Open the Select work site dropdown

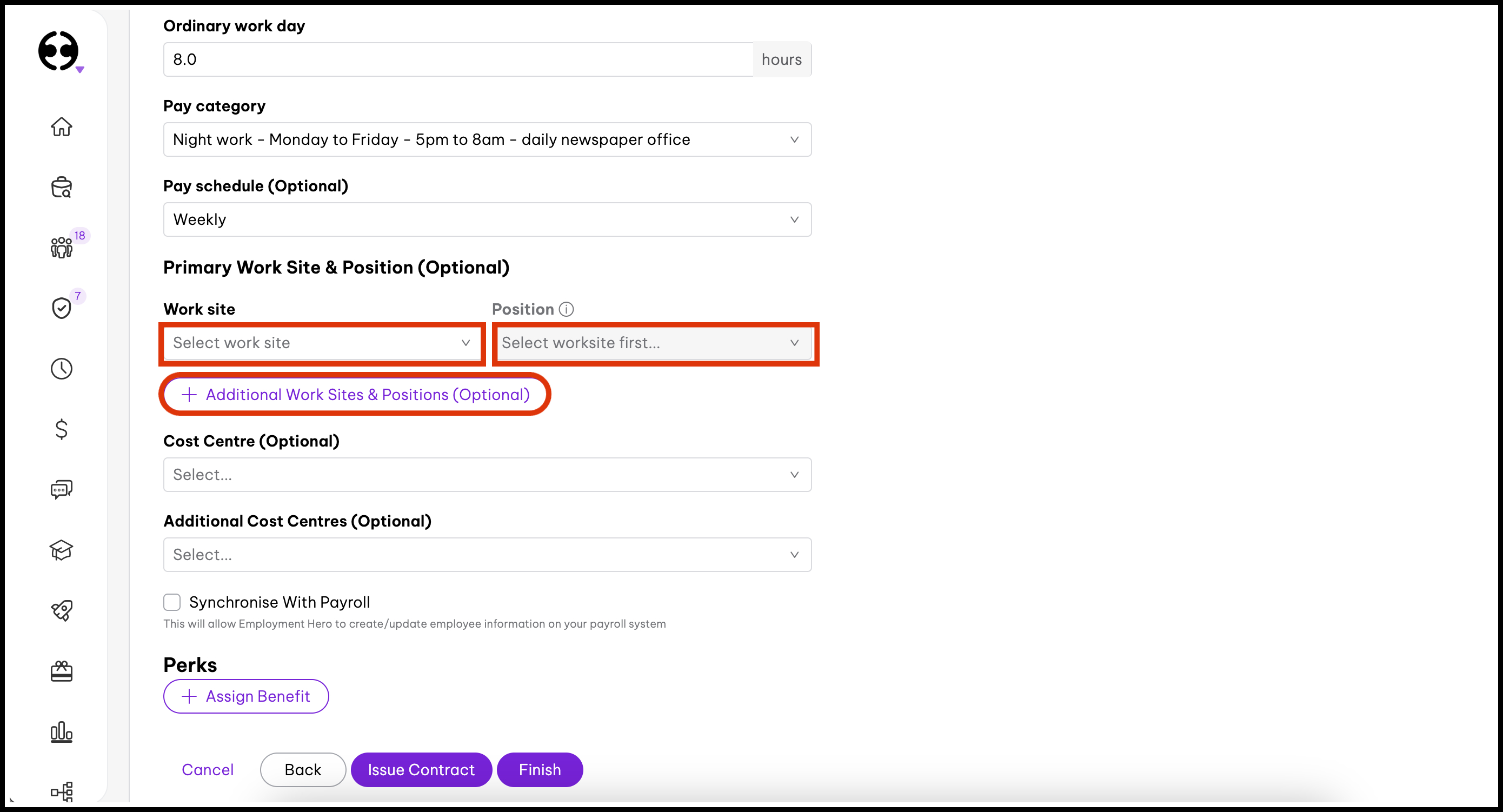pyautogui.click(x=322, y=343)
